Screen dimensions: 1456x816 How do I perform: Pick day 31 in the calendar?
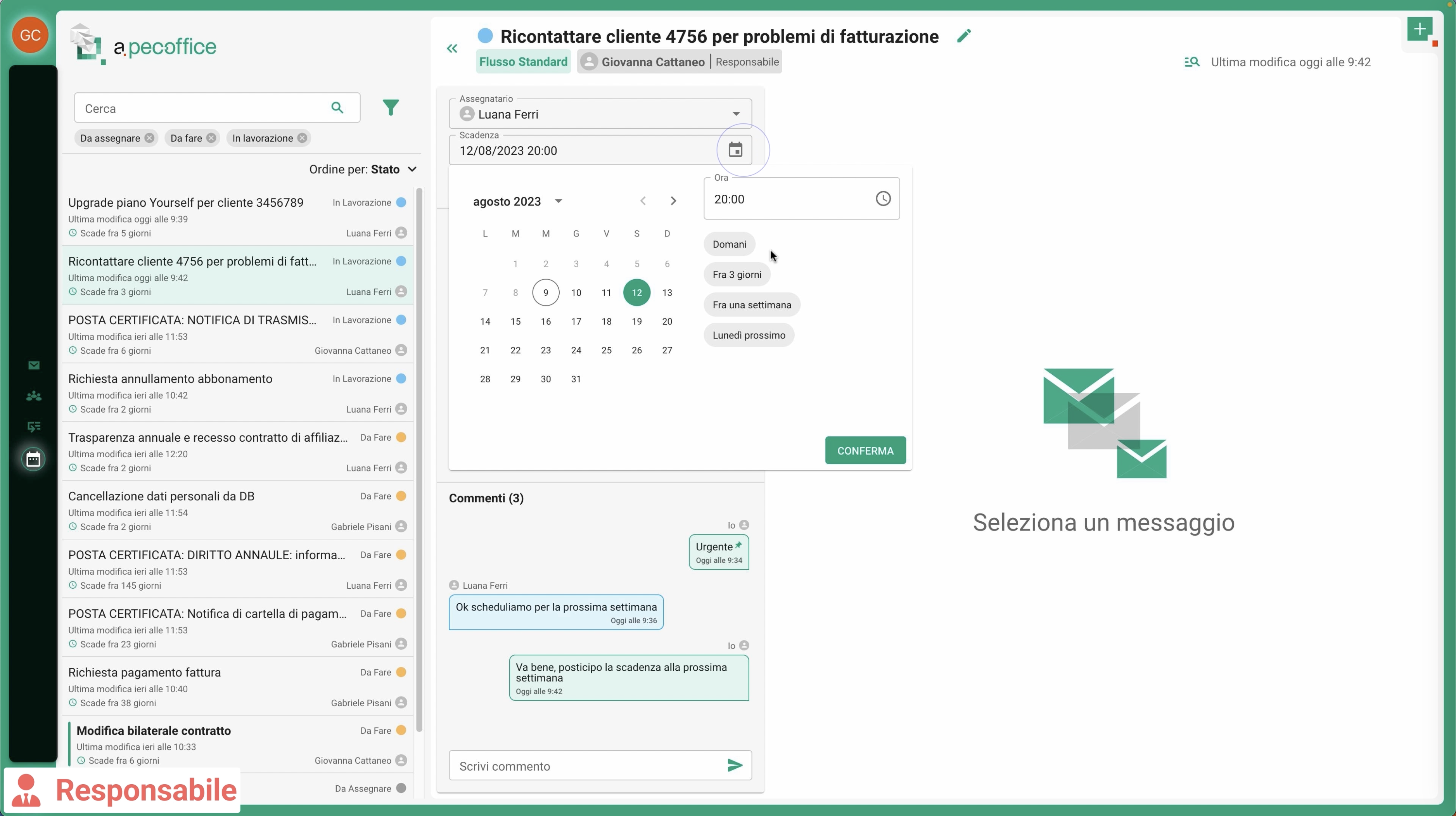pyautogui.click(x=576, y=379)
